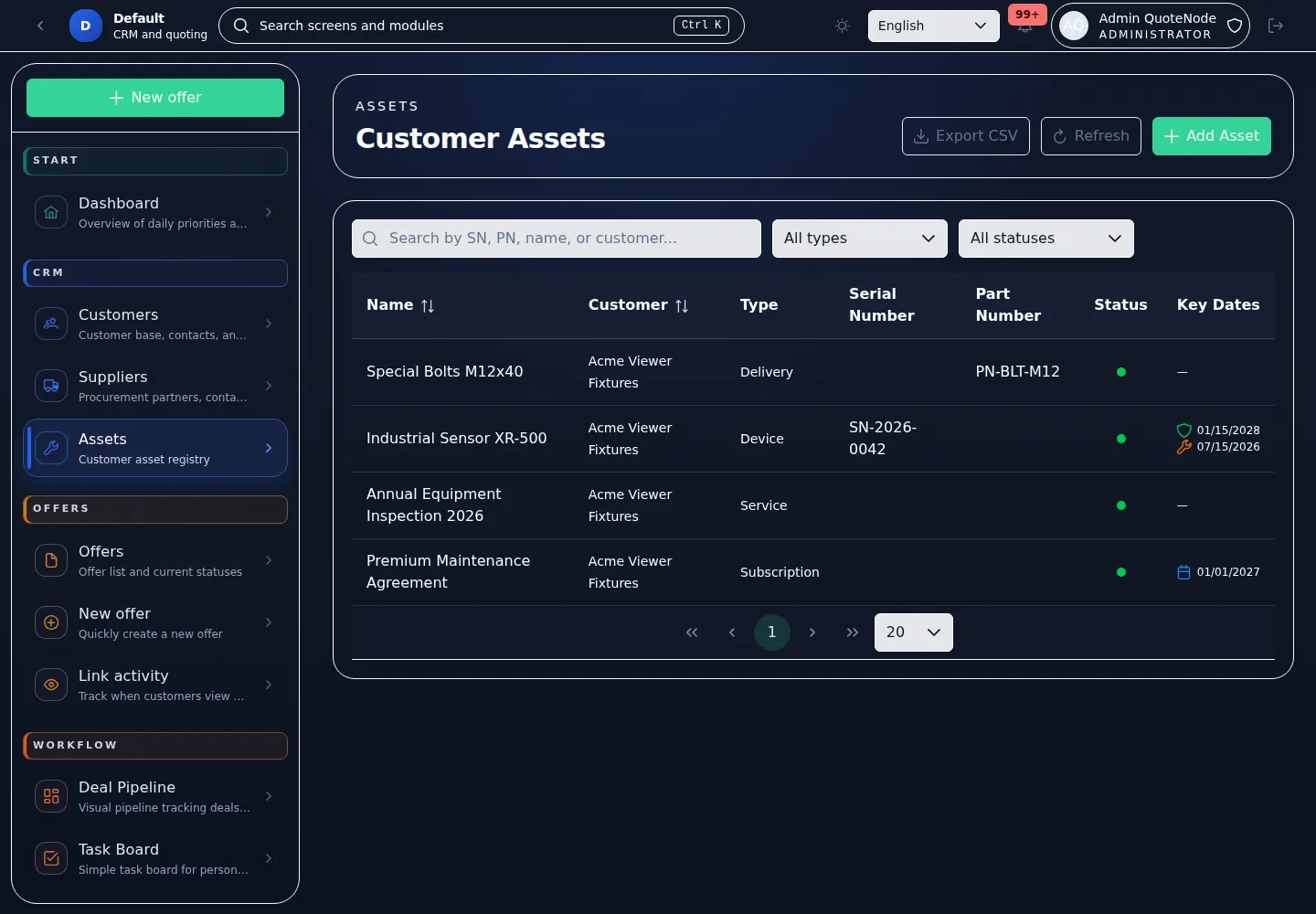The image size is (1316, 914).
Task: Jump to last page of results
Action: tap(853, 632)
